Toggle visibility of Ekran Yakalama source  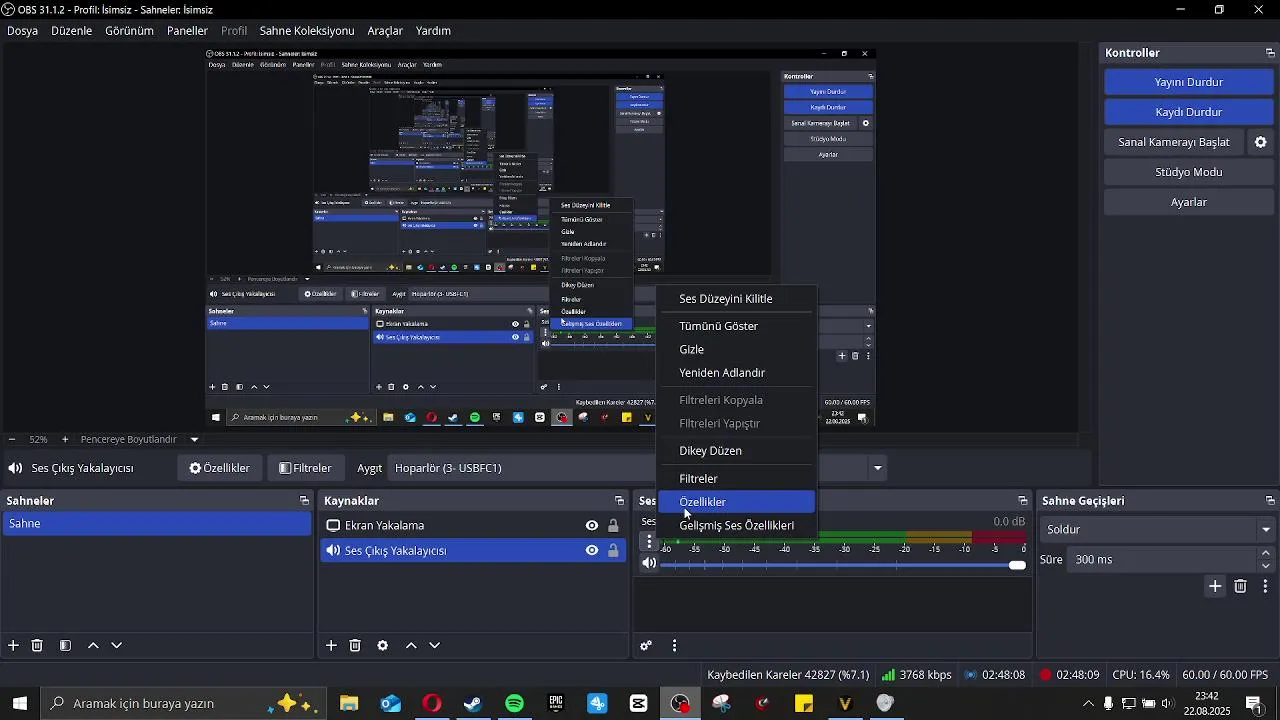tap(592, 526)
